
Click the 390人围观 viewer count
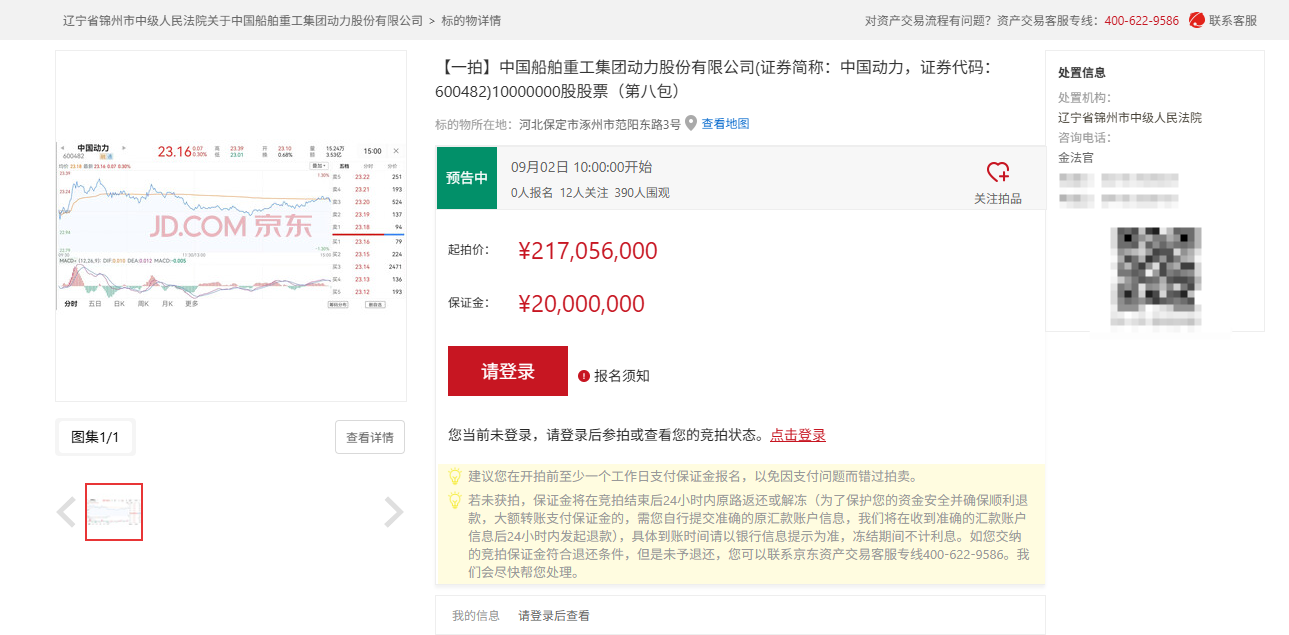(642, 193)
